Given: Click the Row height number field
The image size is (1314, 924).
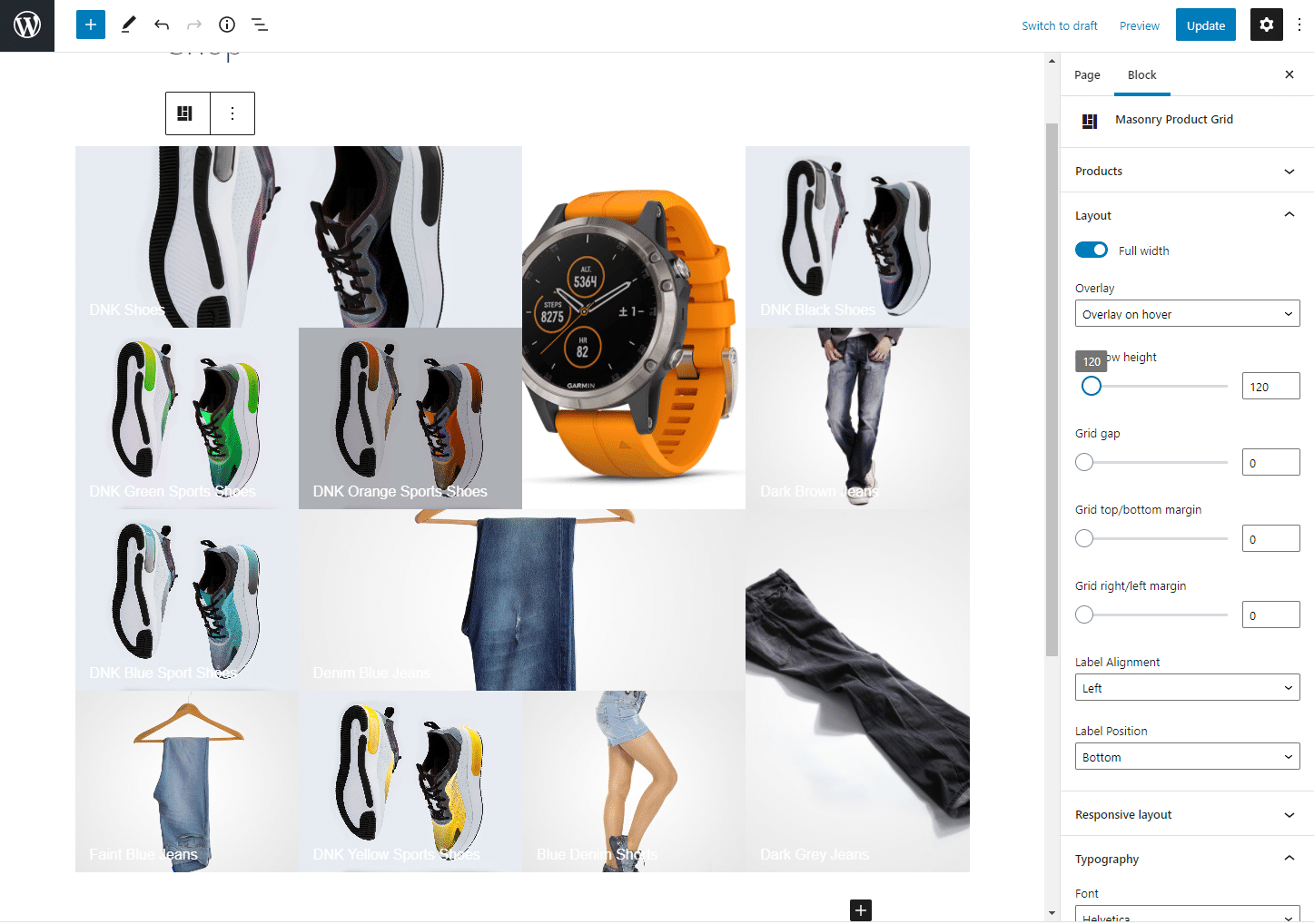Looking at the screenshot, I should 1270,386.
